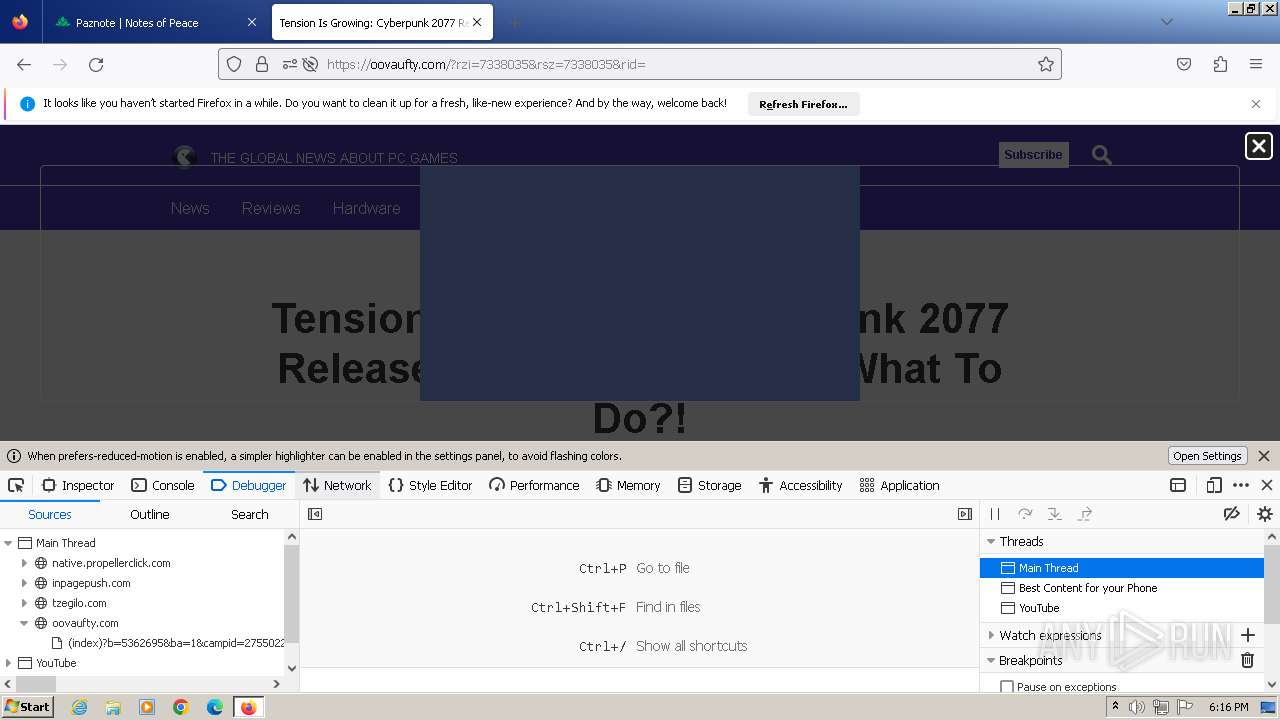Open the Application tab
Screen dimensions: 1280x720
[899, 485]
